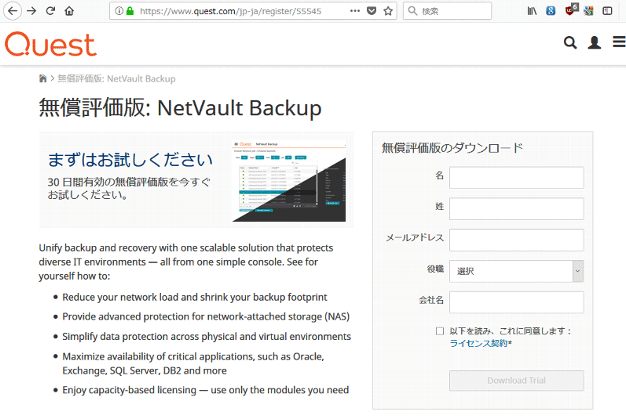Image resolution: width=626 pixels, height=418 pixels.
Task: Bookmark this page with the star icon
Action: (x=388, y=11)
